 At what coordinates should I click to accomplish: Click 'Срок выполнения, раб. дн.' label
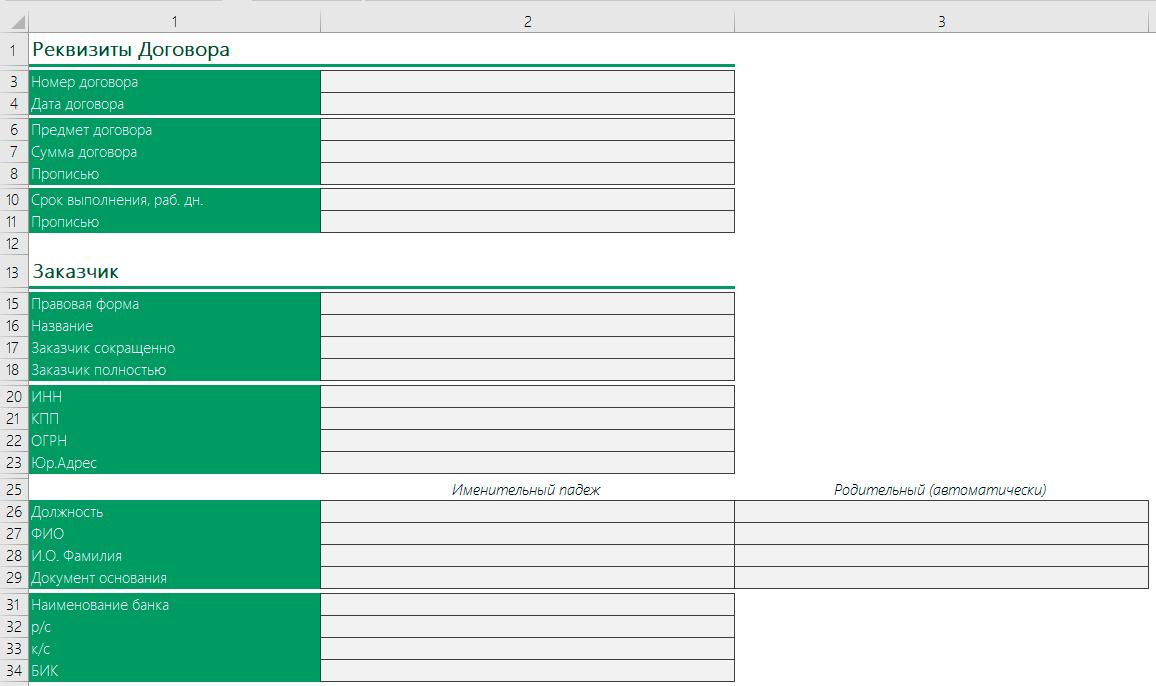[x=116, y=200]
